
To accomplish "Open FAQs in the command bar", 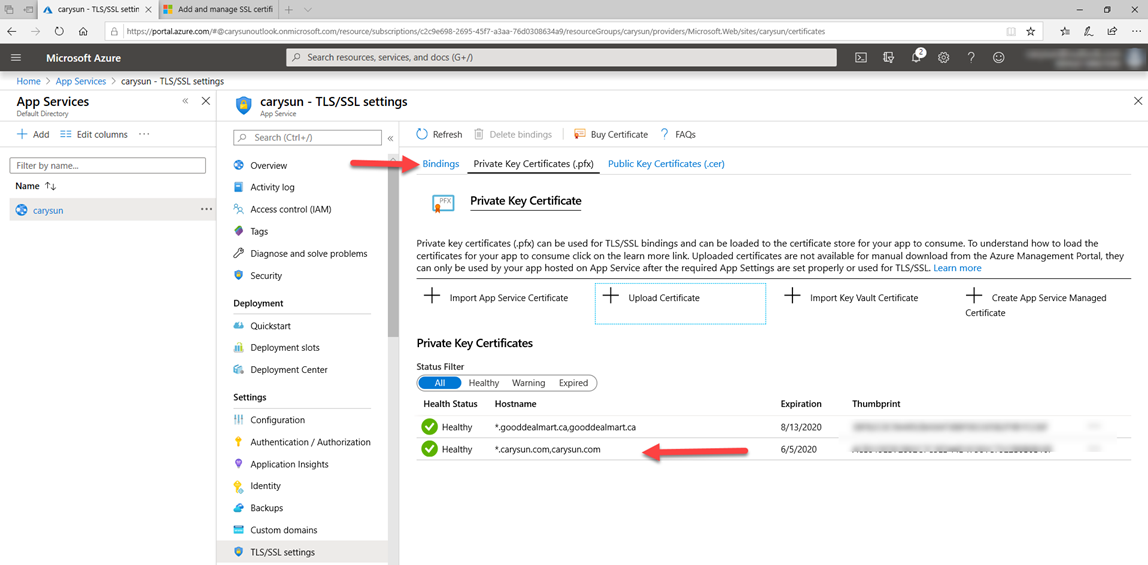I will pos(677,135).
